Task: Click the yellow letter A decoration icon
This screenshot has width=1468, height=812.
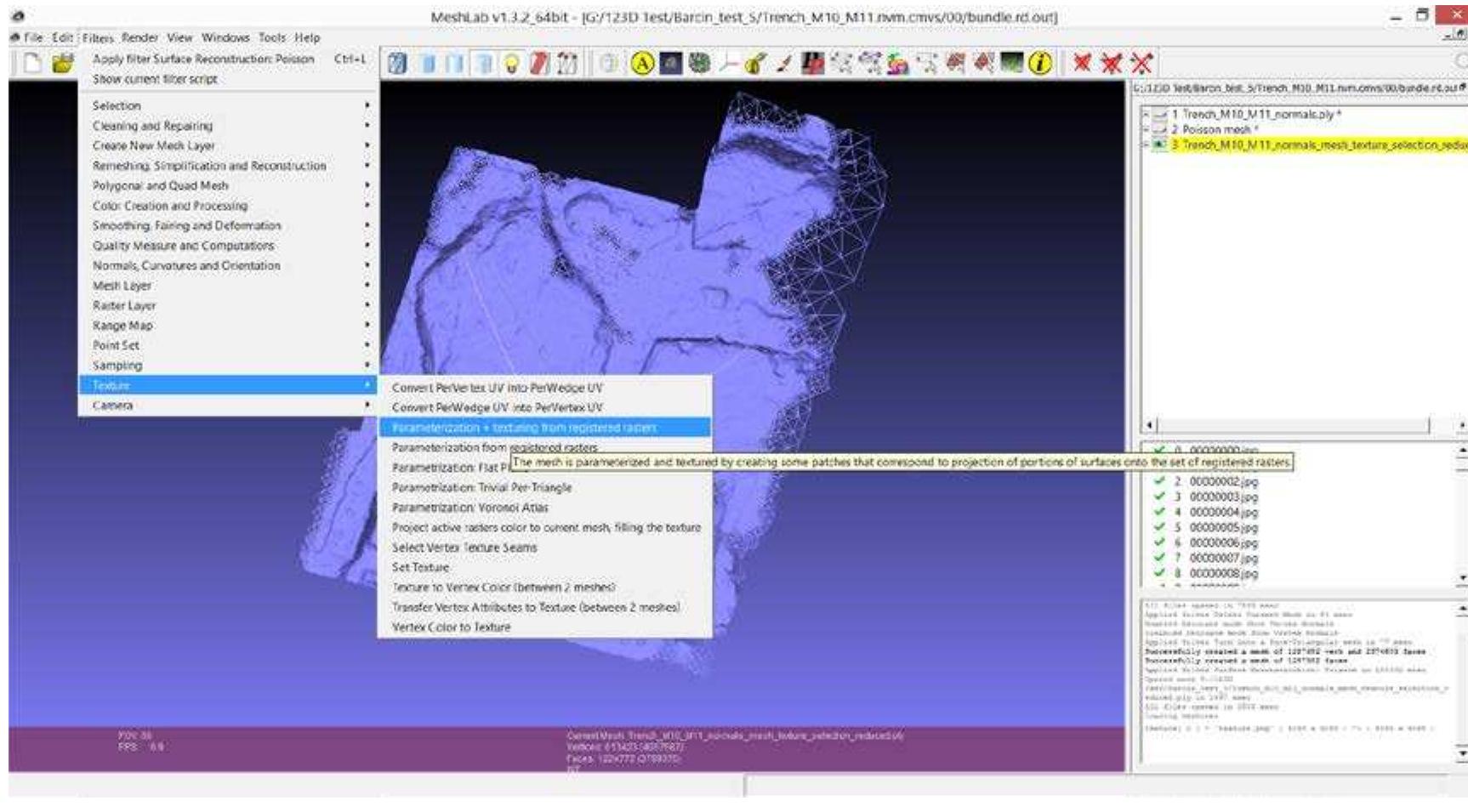Action: [x=643, y=61]
